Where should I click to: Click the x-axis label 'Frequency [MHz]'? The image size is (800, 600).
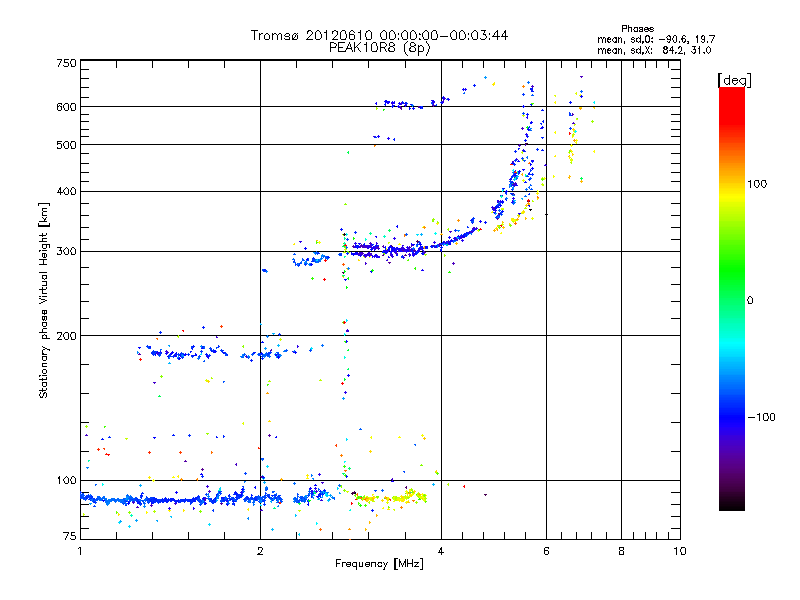(x=379, y=564)
